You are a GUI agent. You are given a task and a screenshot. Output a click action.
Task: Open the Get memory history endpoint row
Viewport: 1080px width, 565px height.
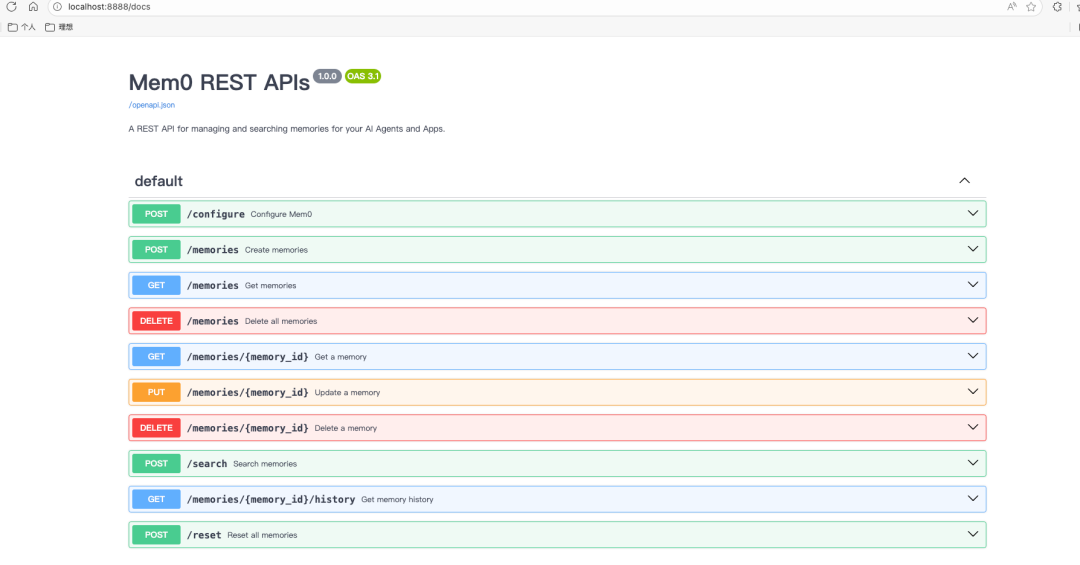tap(557, 499)
